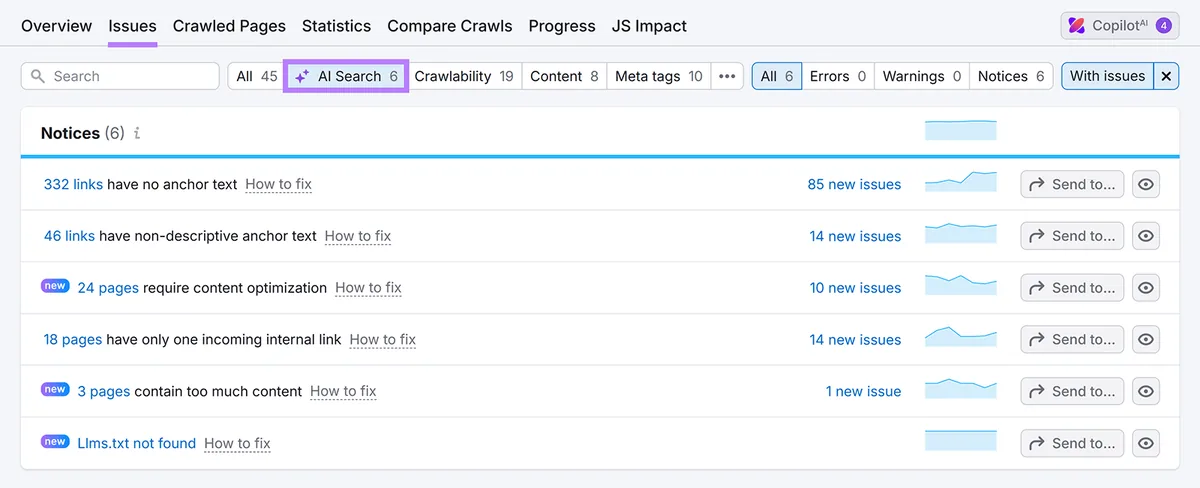
Task: Open the Llms.txt not found issue
Action: (137, 443)
